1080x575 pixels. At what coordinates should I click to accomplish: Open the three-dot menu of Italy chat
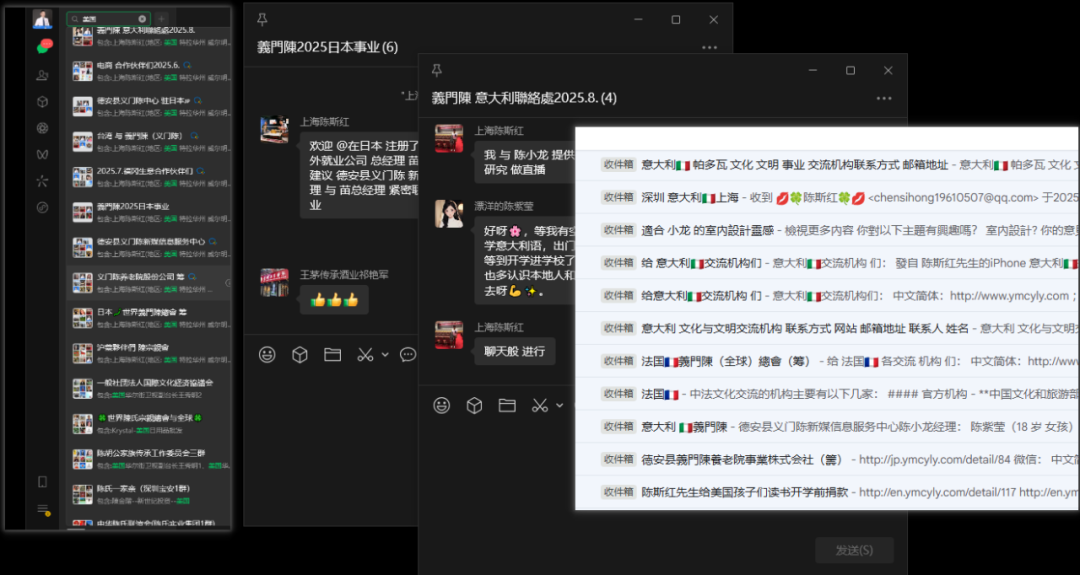point(883,99)
